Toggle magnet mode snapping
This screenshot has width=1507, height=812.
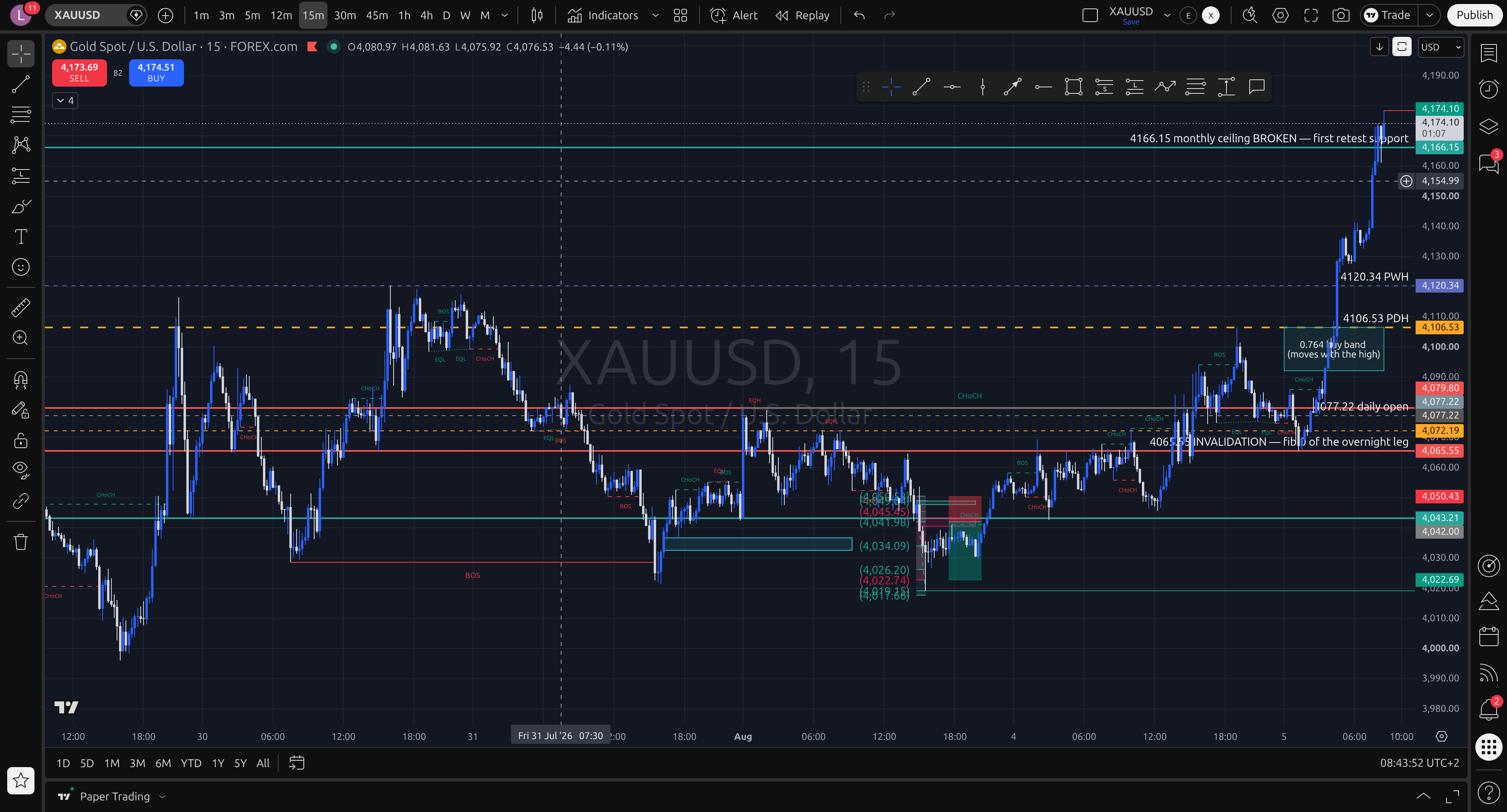[21, 380]
